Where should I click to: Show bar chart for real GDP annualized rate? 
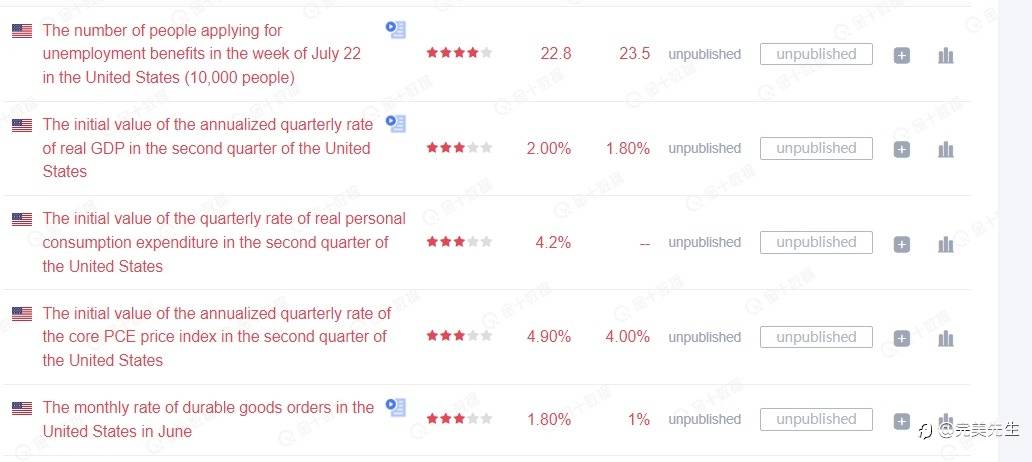coord(945,149)
